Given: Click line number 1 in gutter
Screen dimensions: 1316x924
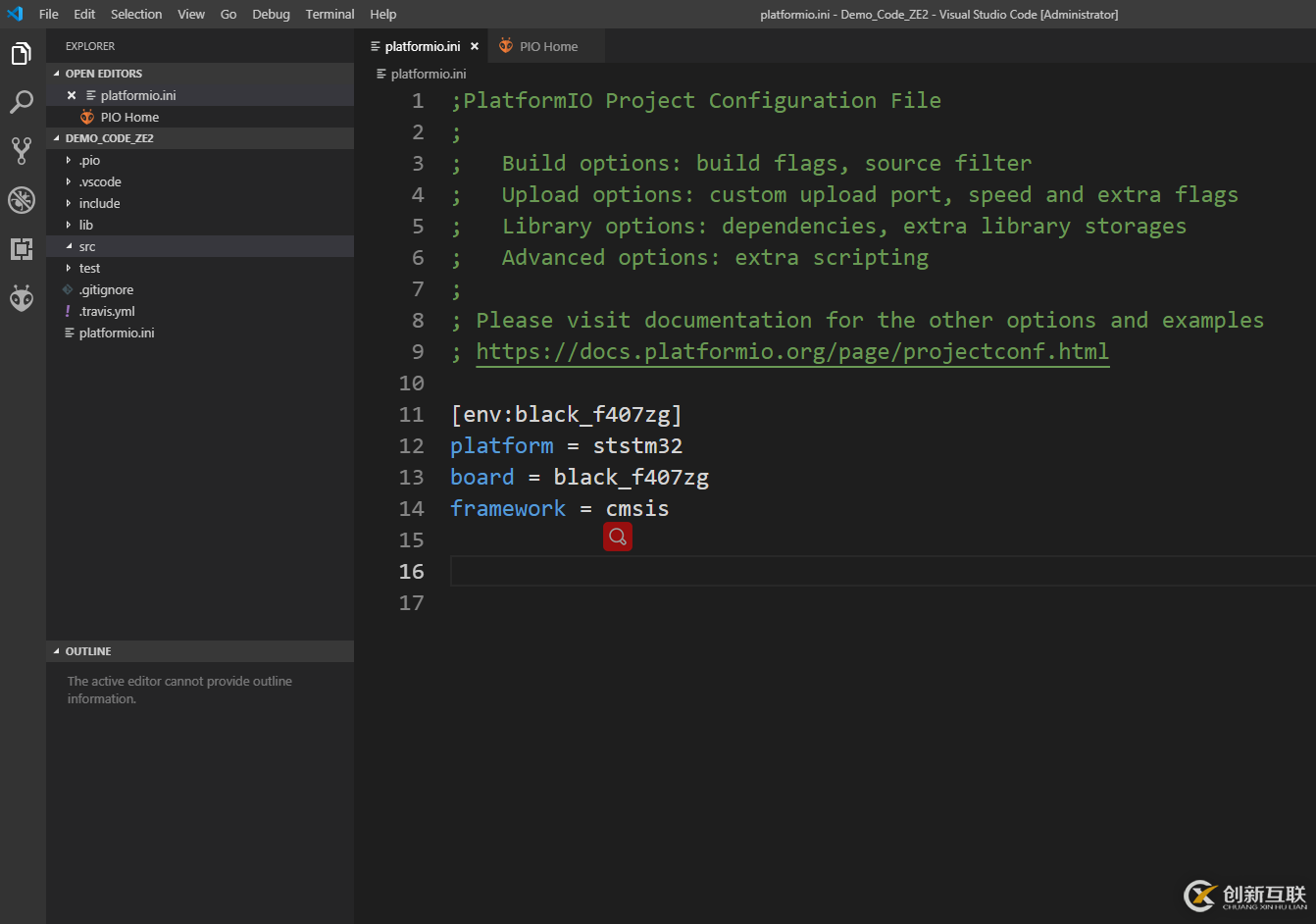Looking at the screenshot, I should click(x=419, y=100).
